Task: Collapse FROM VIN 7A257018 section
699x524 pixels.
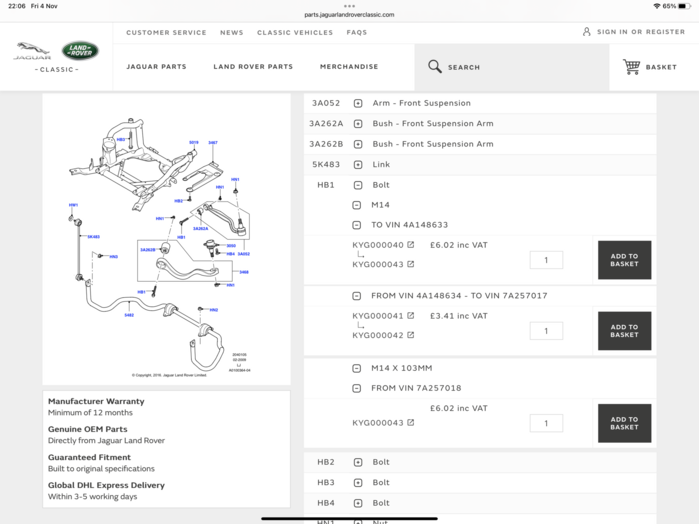Action: (357, 388)
